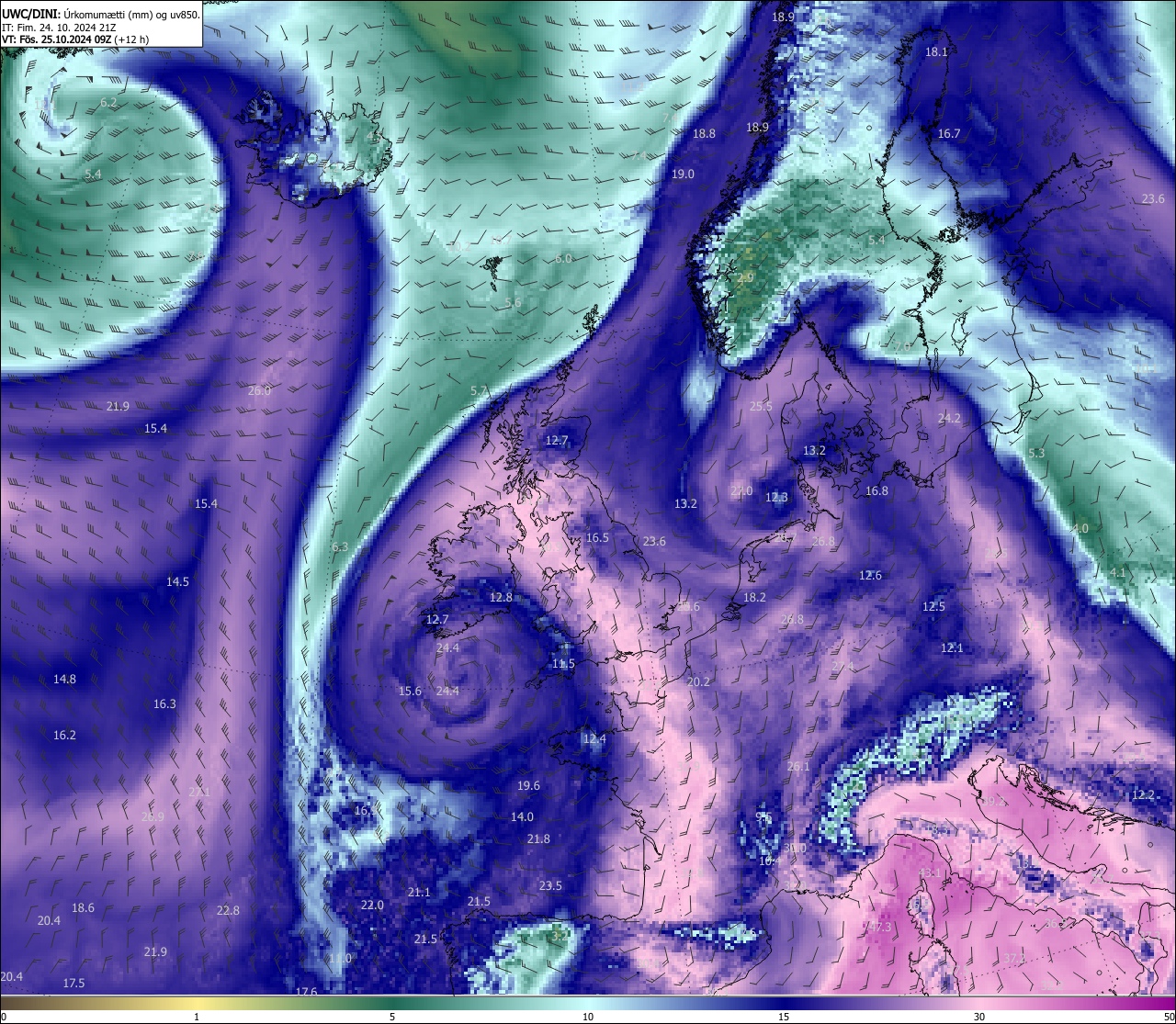This screenshot has height=1024, width=1176.
Task: Click the 1 tick on the colour scale
Action: [197, 1017]
